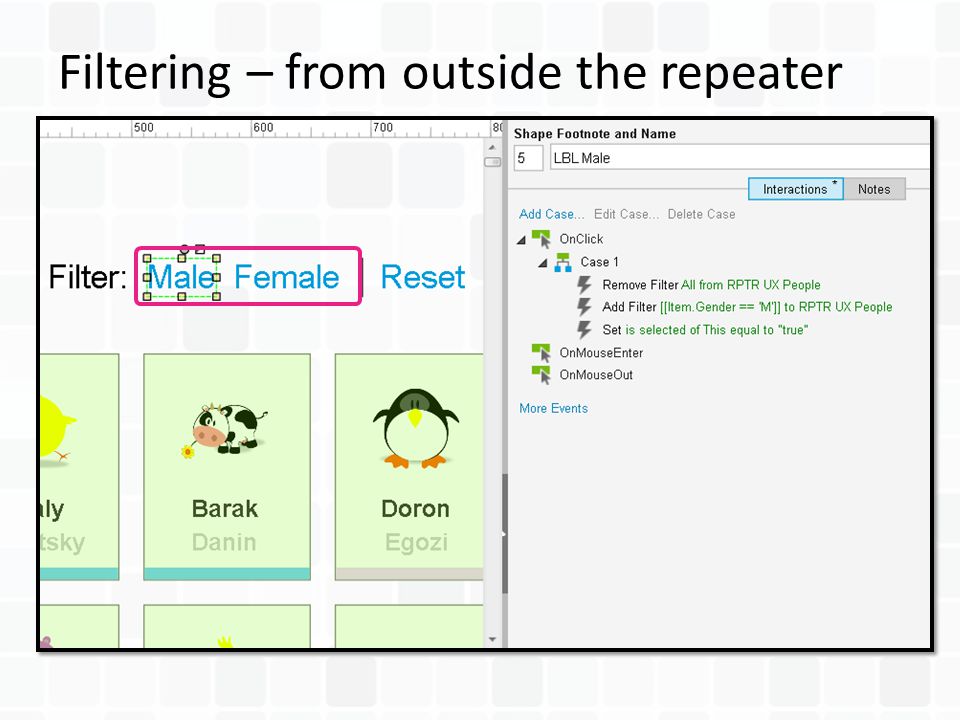This screenshot has height=720, width=960.
Task: Click the Add Case link
Action: [552, 214]
